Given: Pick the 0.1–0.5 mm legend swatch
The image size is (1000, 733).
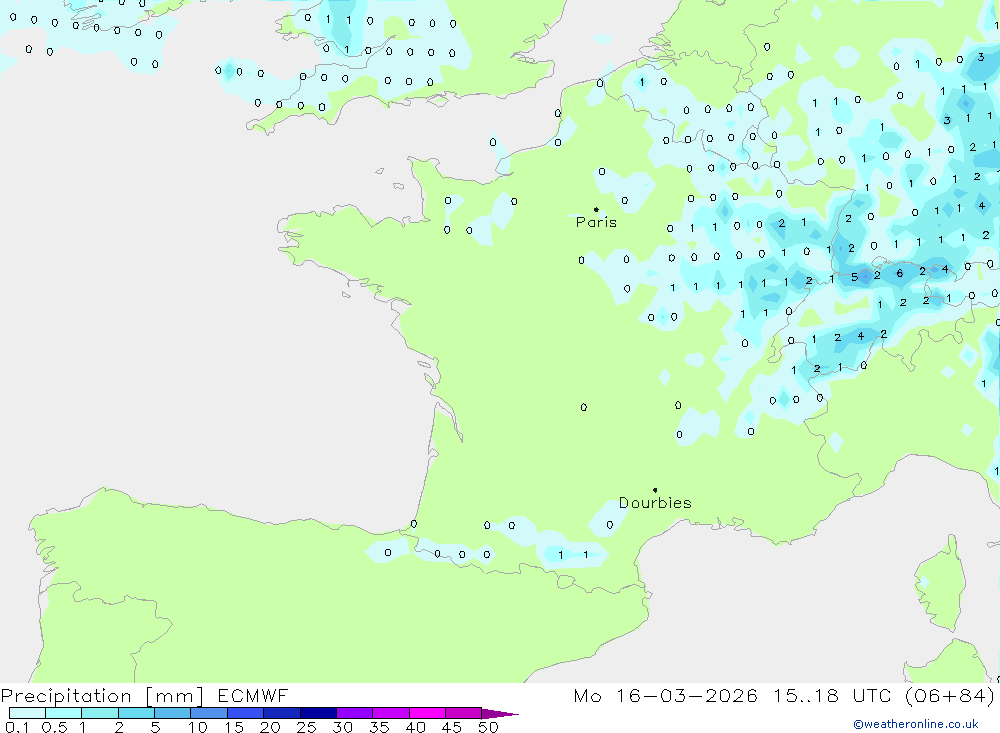Looking at the screenshot, I should click(27, 713).
